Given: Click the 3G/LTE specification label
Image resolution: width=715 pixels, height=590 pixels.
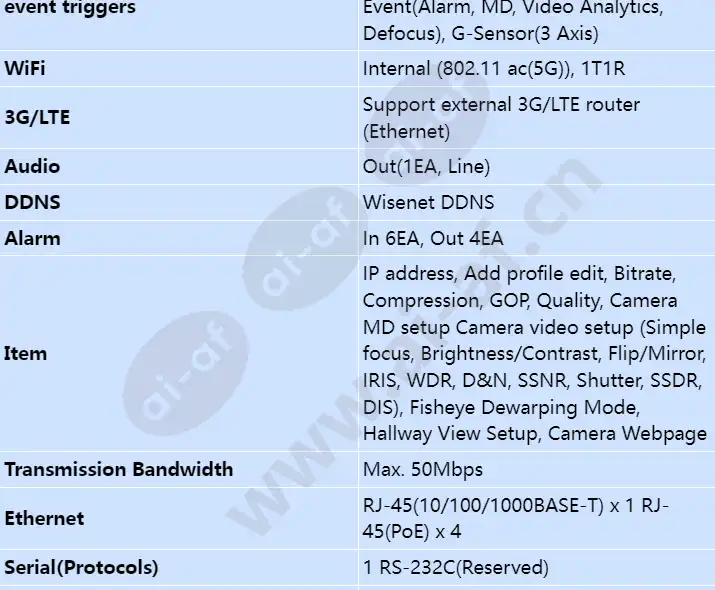Looking at the screenshot, I should pyautogui.click(x=37, y=118).
